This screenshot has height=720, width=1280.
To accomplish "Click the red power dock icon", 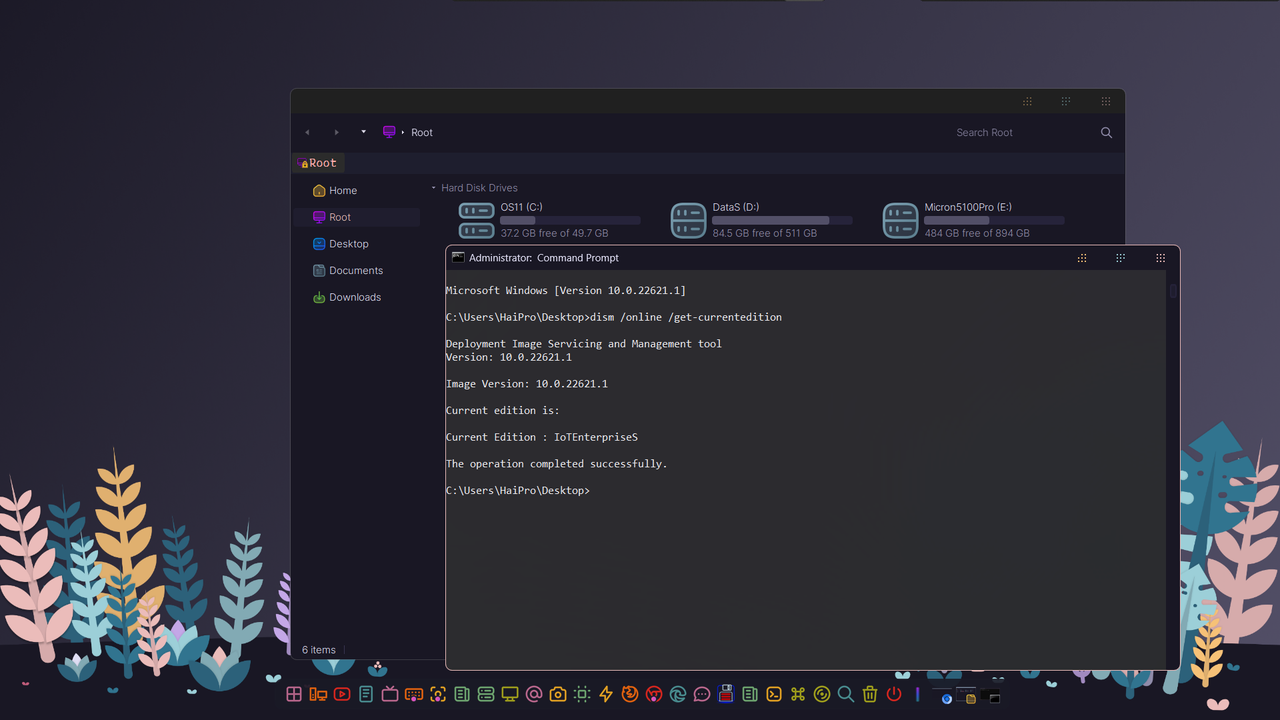I will (894, 694).
